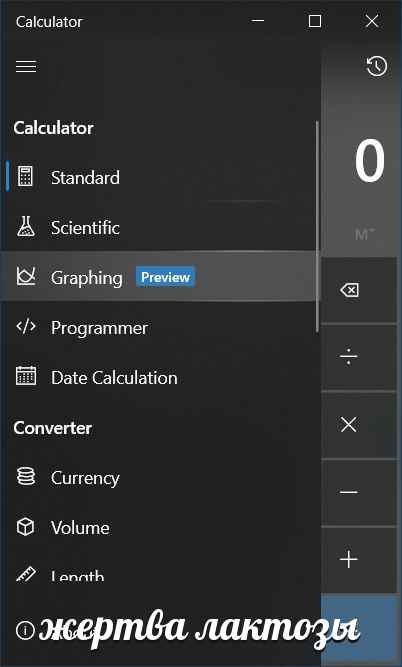The height and width of the screenshot is (667, 402).
Task: Click the Graphing chart icon
Action: click(x=26, y=276)
